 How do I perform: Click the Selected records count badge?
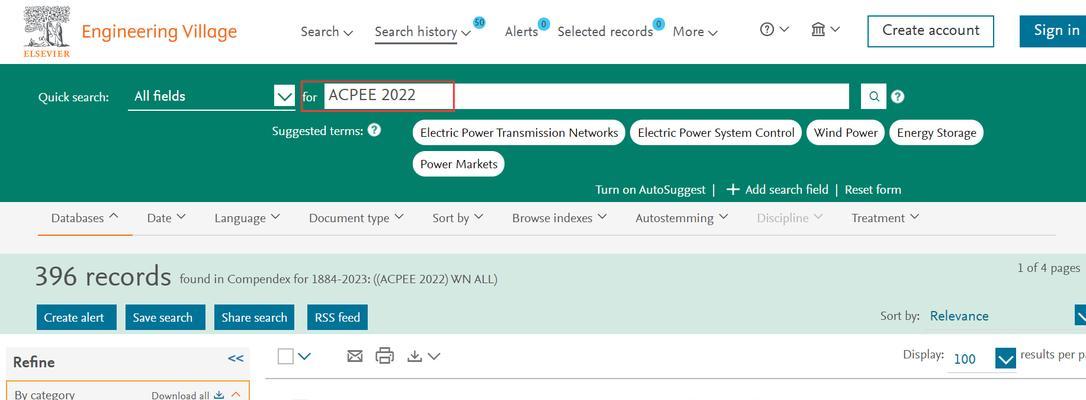tap(659, 24)
